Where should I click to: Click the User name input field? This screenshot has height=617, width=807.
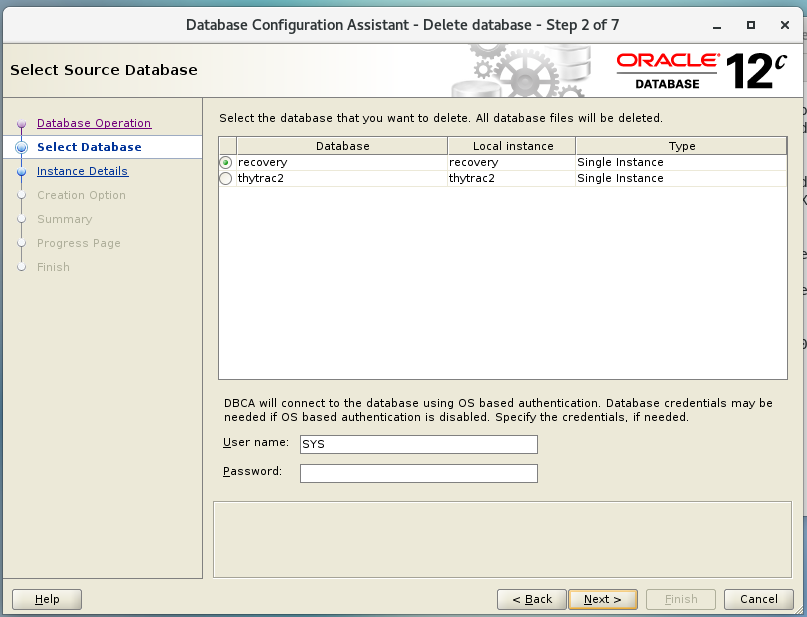[x=418, y=444]
